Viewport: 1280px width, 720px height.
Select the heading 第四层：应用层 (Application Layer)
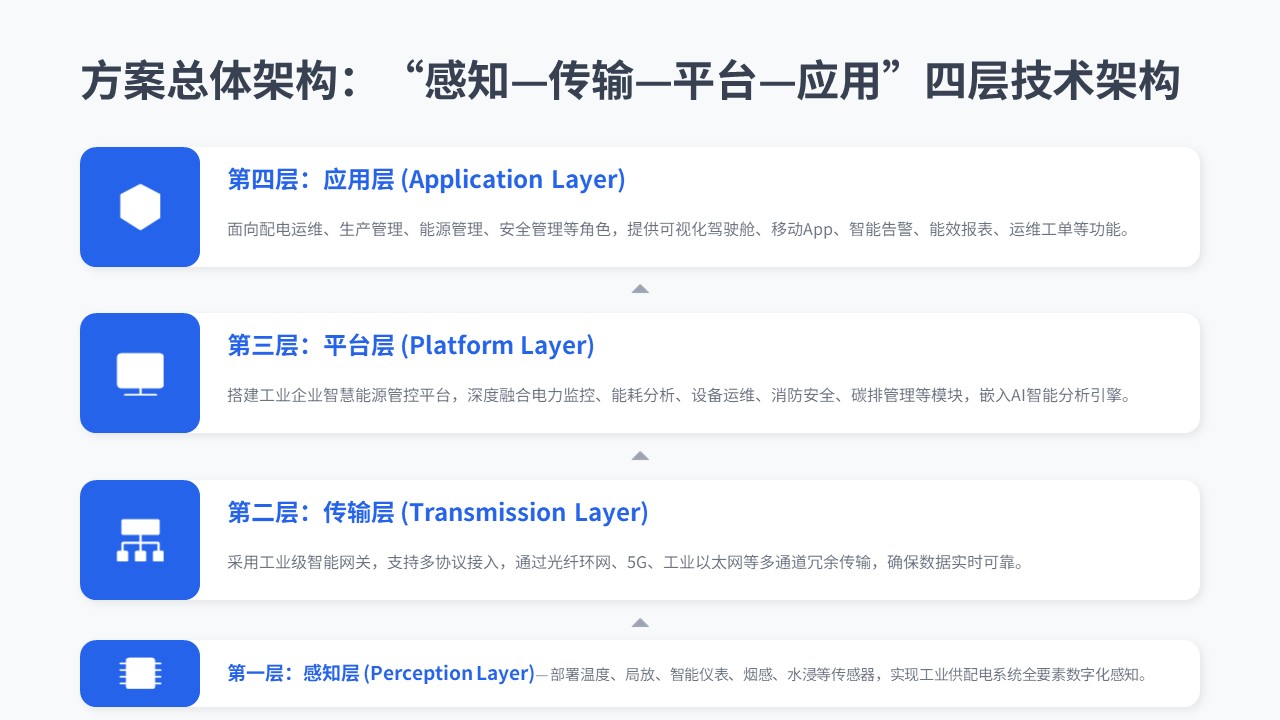click(x=426, y=180)
